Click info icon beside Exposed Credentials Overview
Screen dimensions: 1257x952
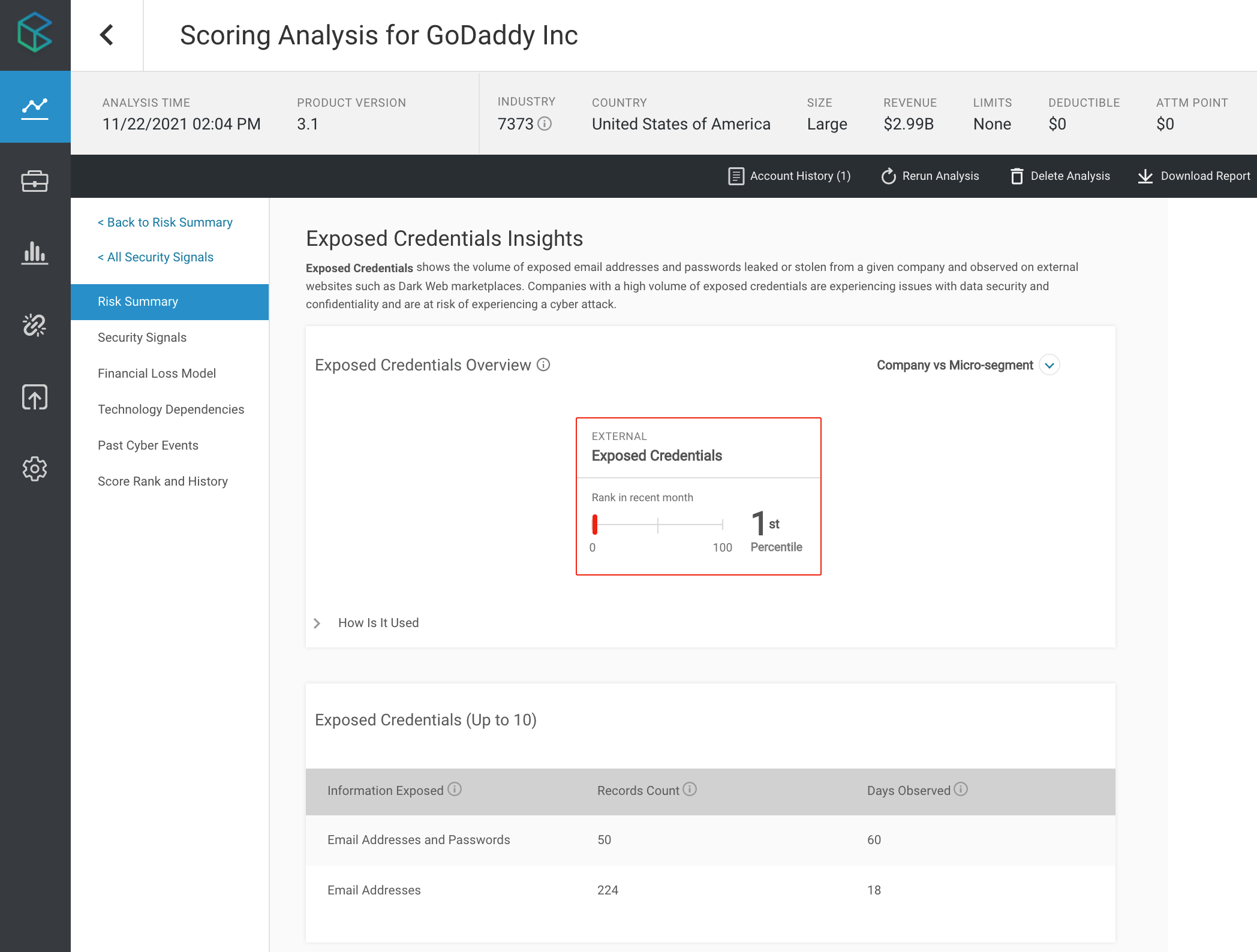tap(543, 364)
